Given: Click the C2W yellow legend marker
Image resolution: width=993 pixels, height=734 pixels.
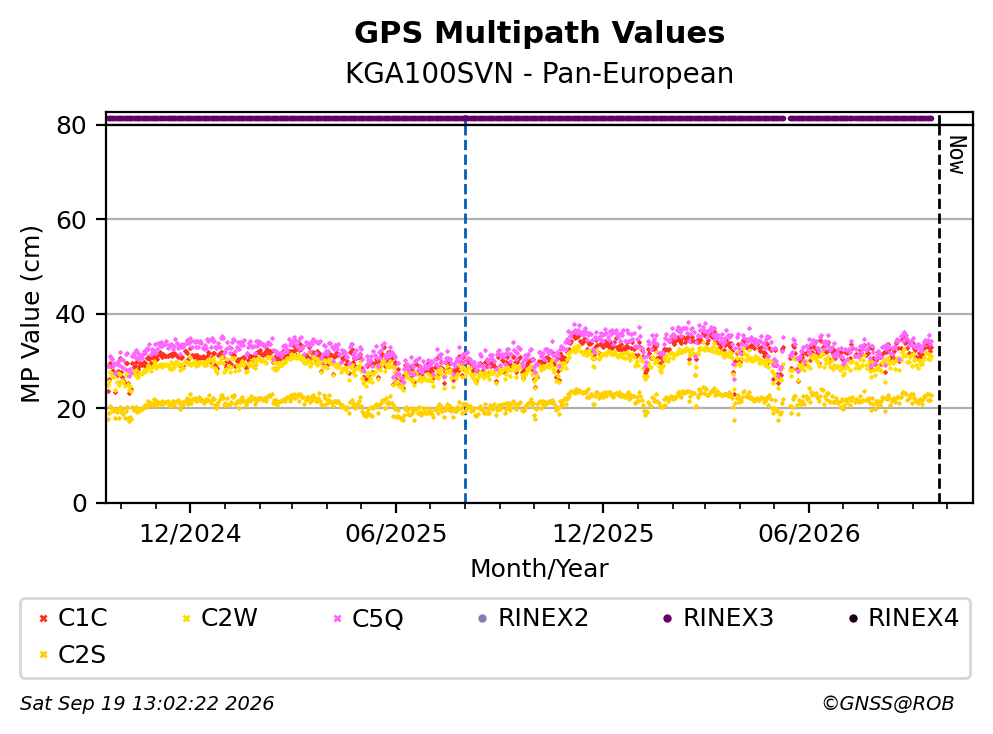Looking at the screenshot, I should pyautogui.click(x=186, y=618).
